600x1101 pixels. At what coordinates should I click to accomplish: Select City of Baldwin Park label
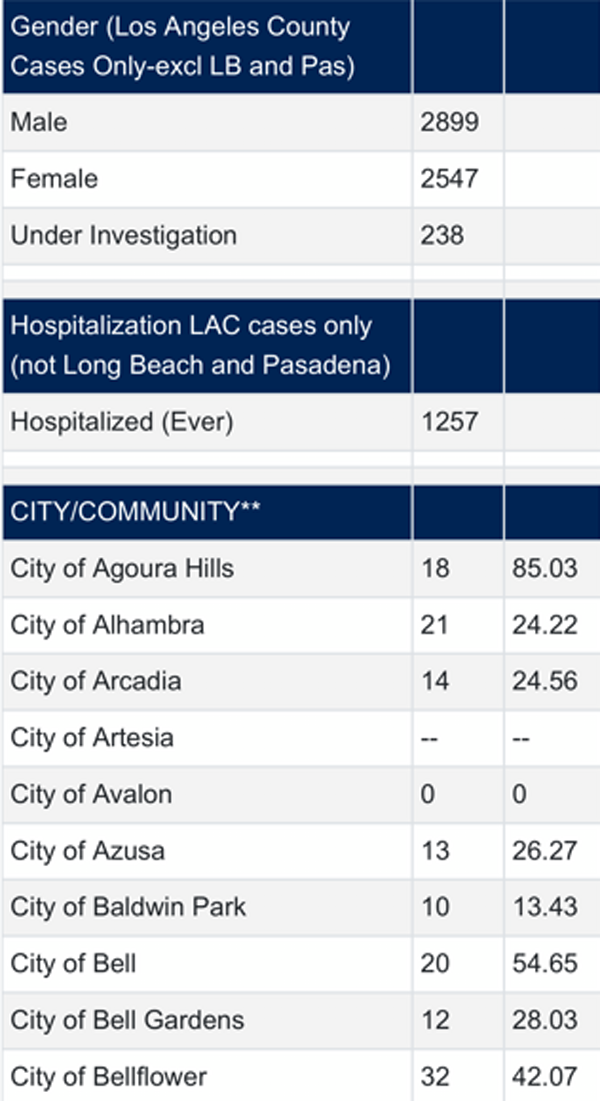pos(129,906)
